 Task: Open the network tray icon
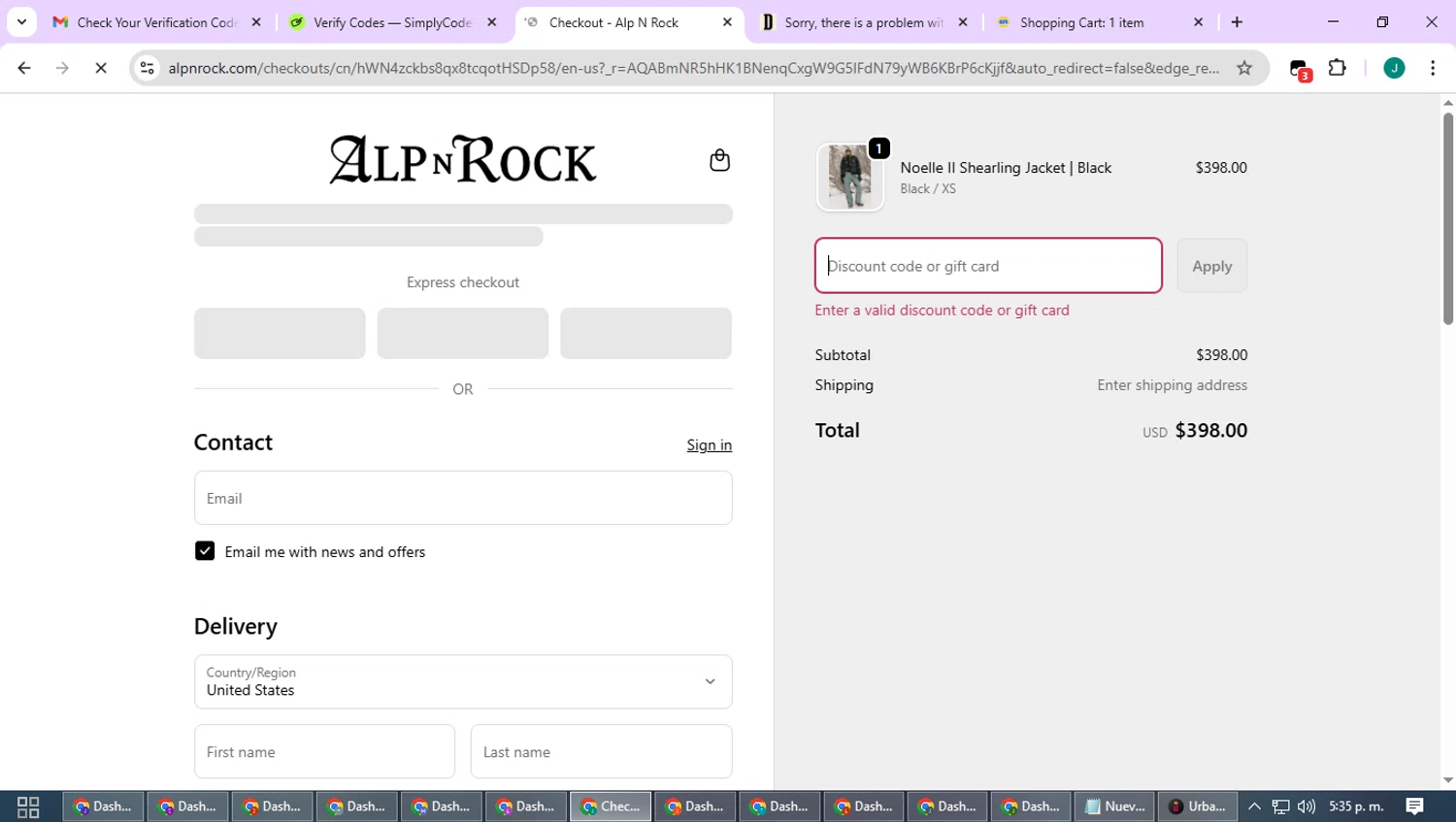(x=1280, y=806)
